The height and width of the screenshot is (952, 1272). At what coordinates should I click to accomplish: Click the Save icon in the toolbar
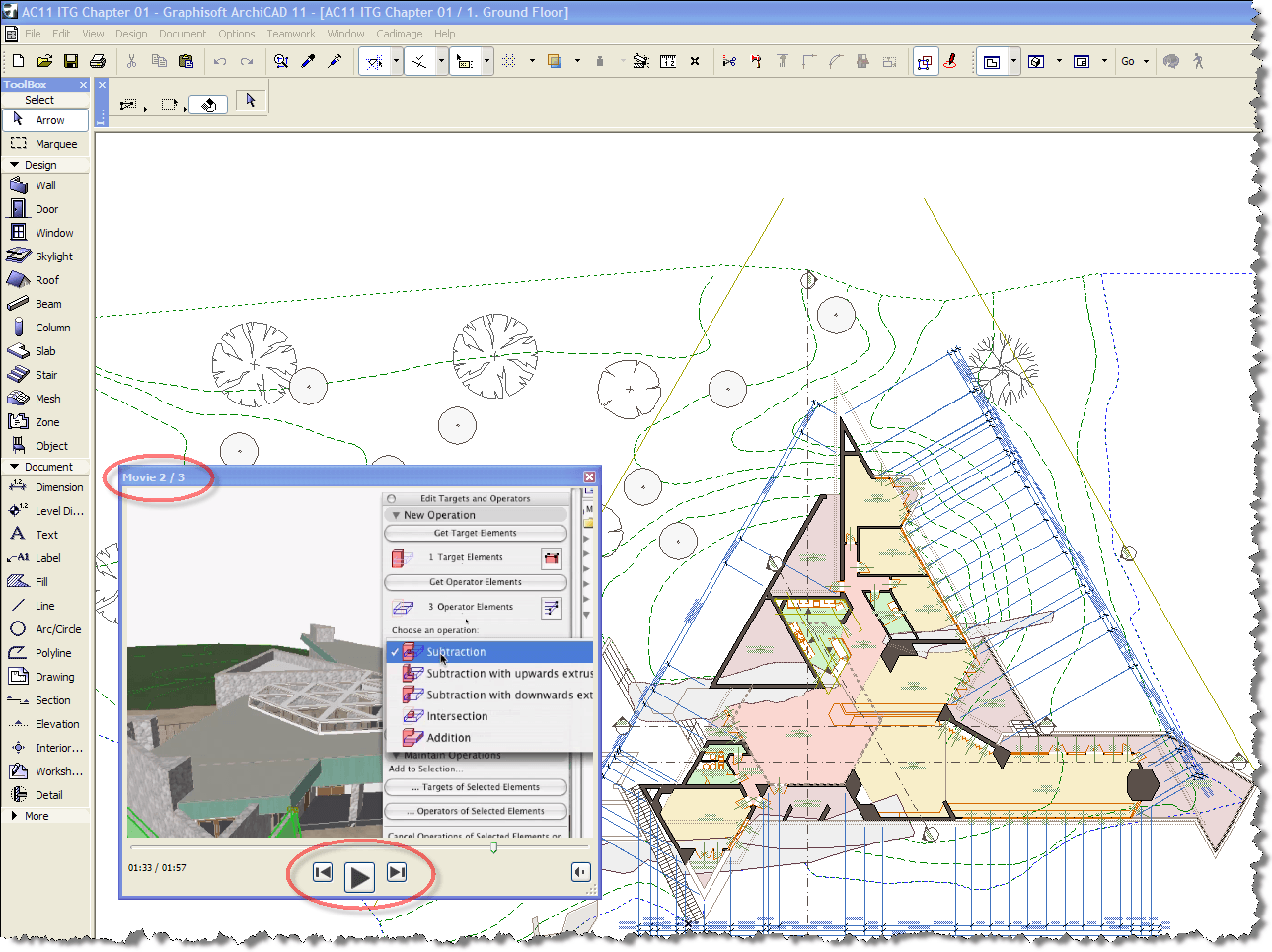click(x=71, y=61)
